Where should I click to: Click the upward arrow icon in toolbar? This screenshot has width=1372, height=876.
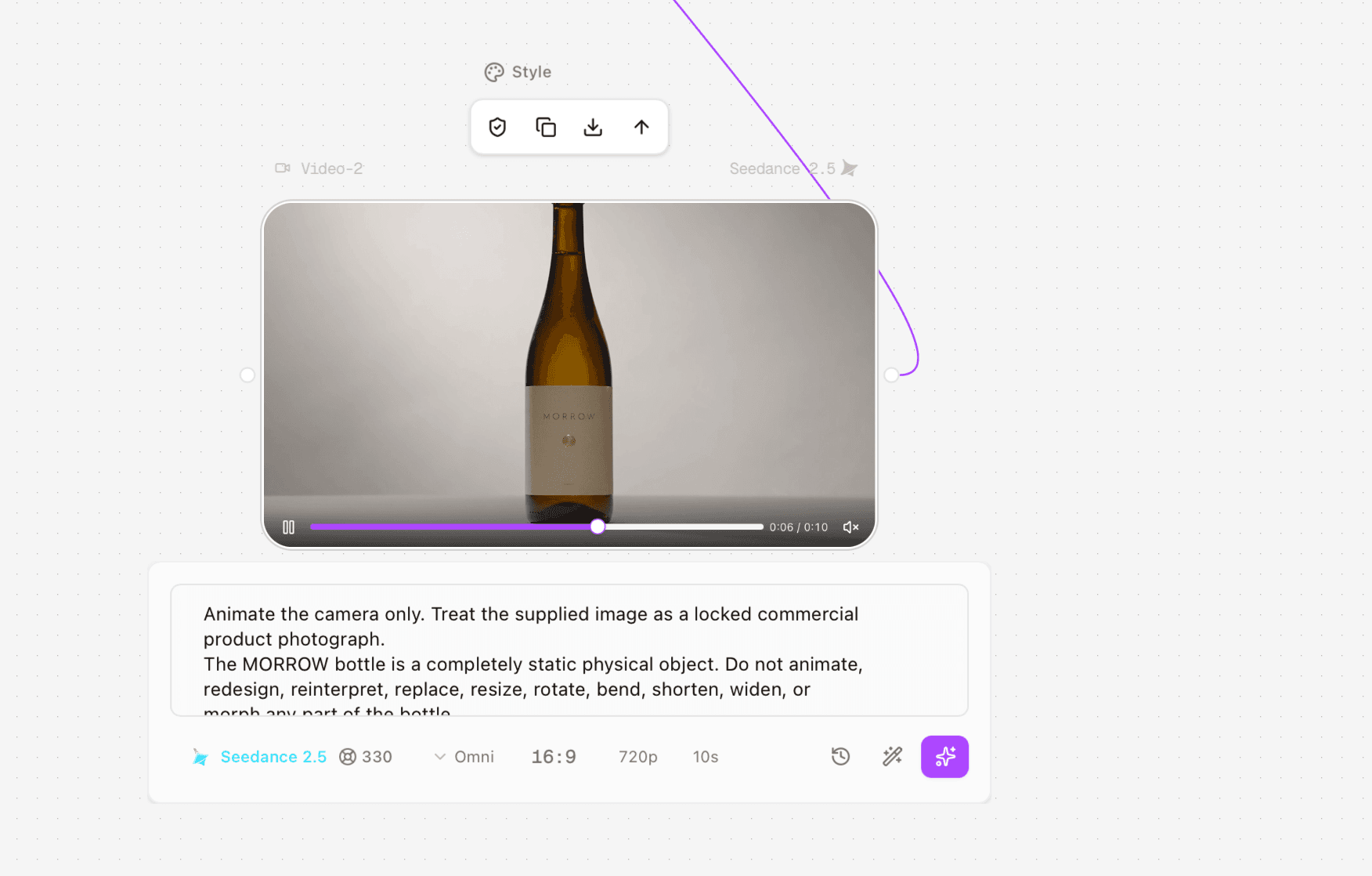(641, 127)
